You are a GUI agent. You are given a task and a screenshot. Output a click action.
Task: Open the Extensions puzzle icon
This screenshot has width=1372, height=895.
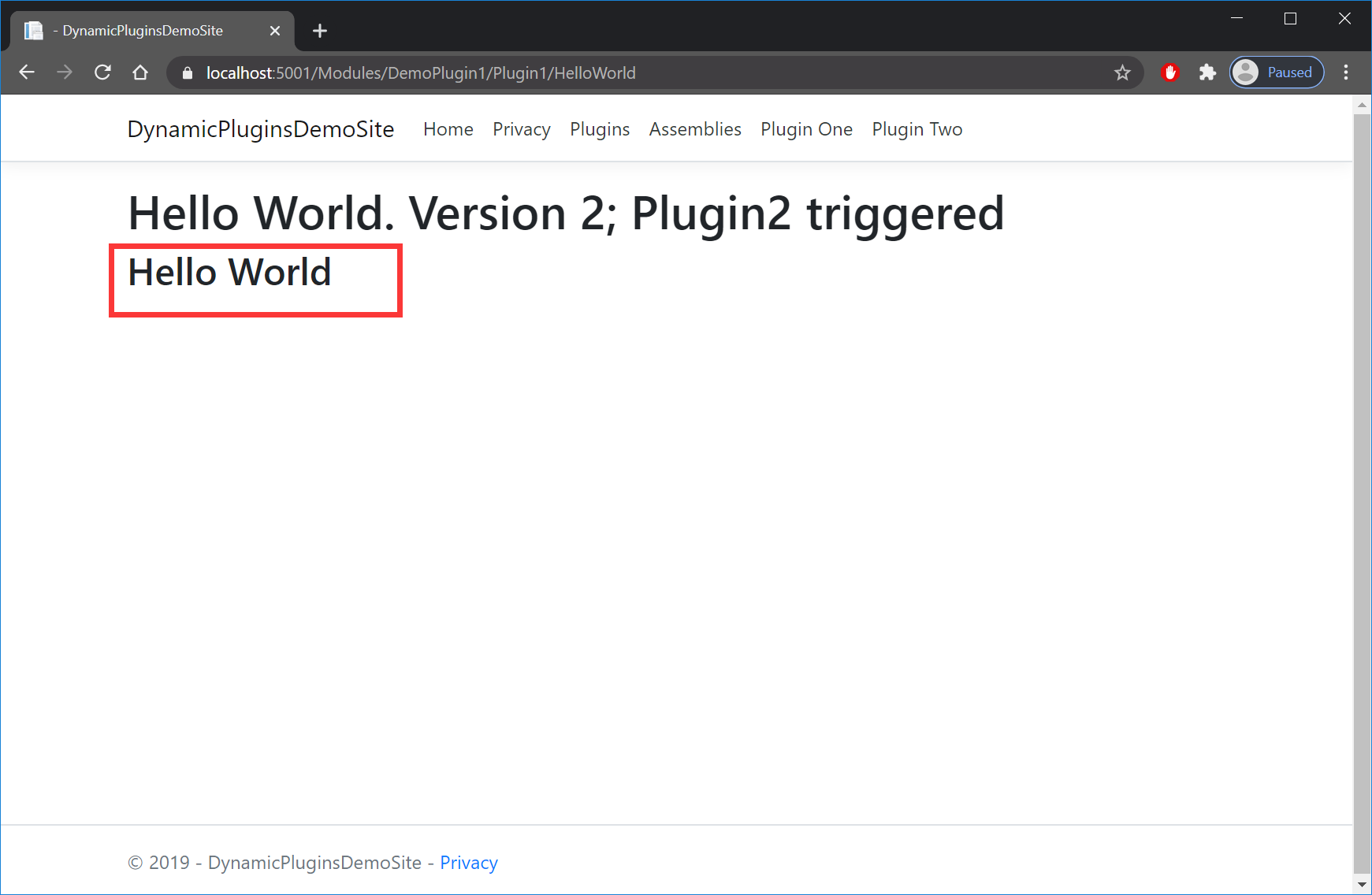click(x=1207, y=72)
